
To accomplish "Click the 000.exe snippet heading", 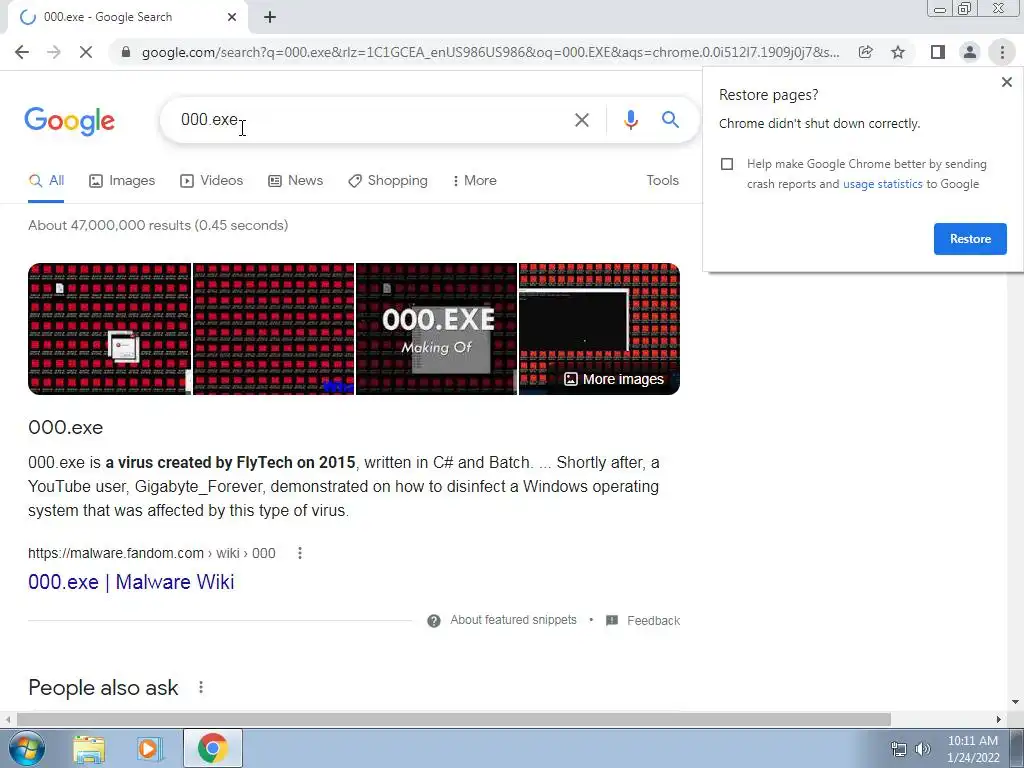I will click(65, 427).
